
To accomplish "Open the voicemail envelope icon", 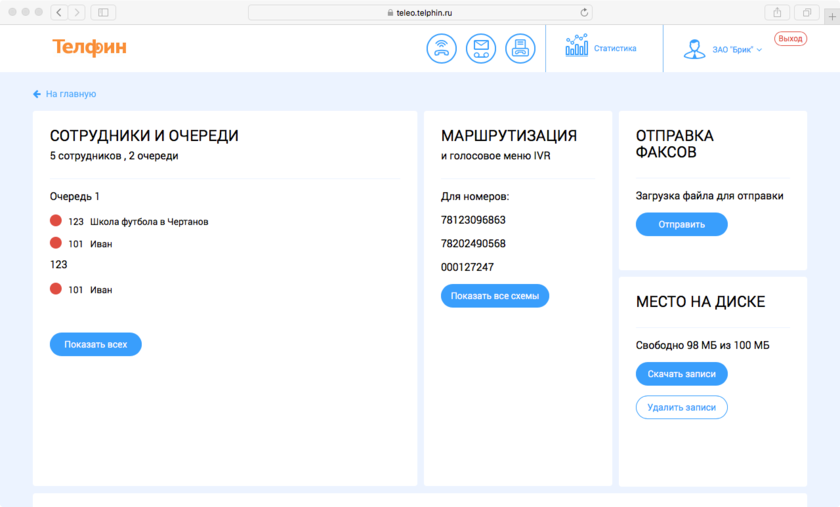I will 481,48.
